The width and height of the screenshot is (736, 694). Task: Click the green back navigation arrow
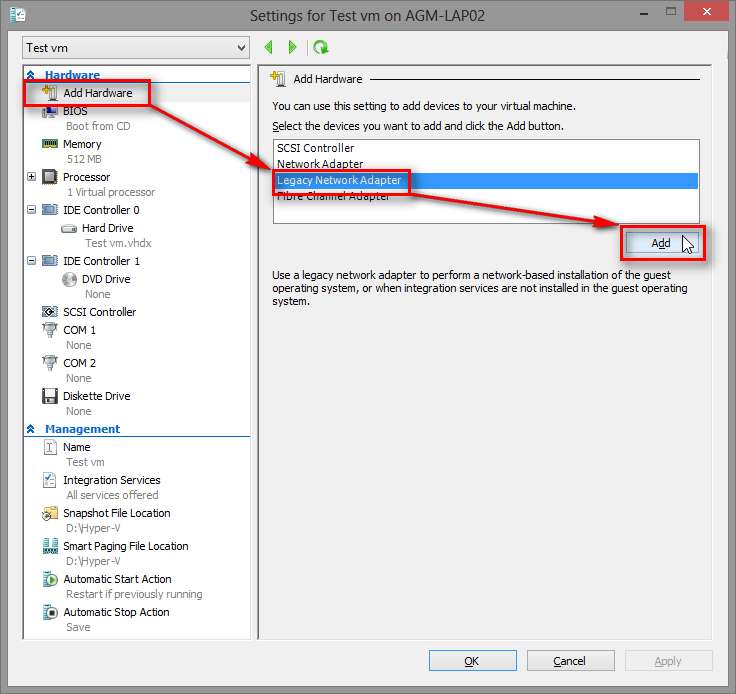click(x=269, y=47)
